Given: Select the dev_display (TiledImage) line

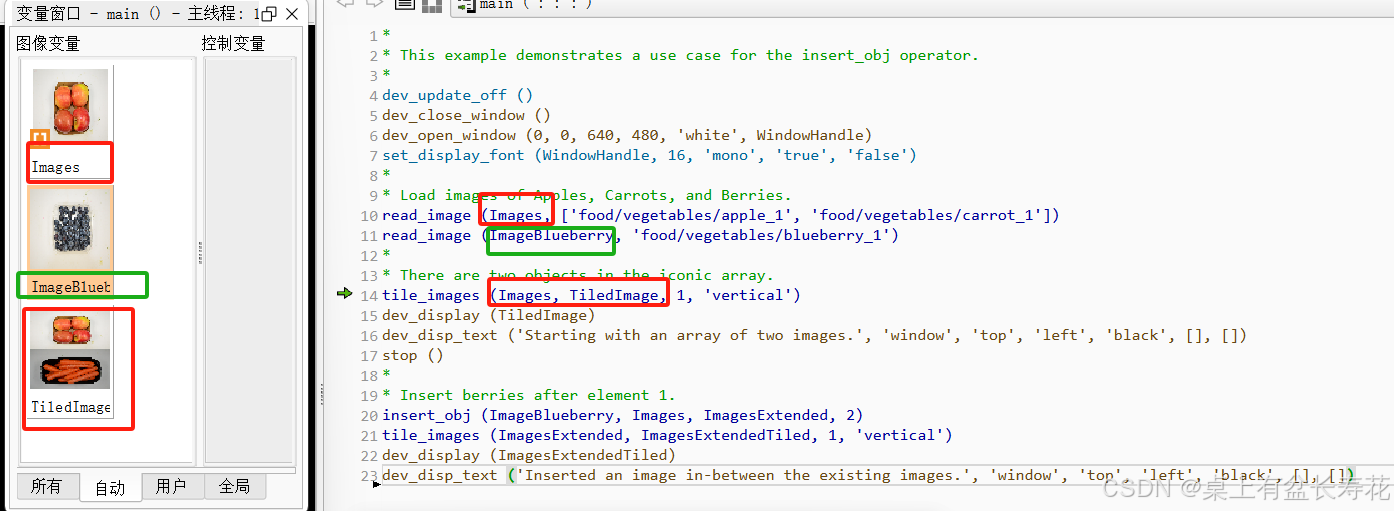Looking at the screenshot, I should pyautogui.click(x=488, y=316).
